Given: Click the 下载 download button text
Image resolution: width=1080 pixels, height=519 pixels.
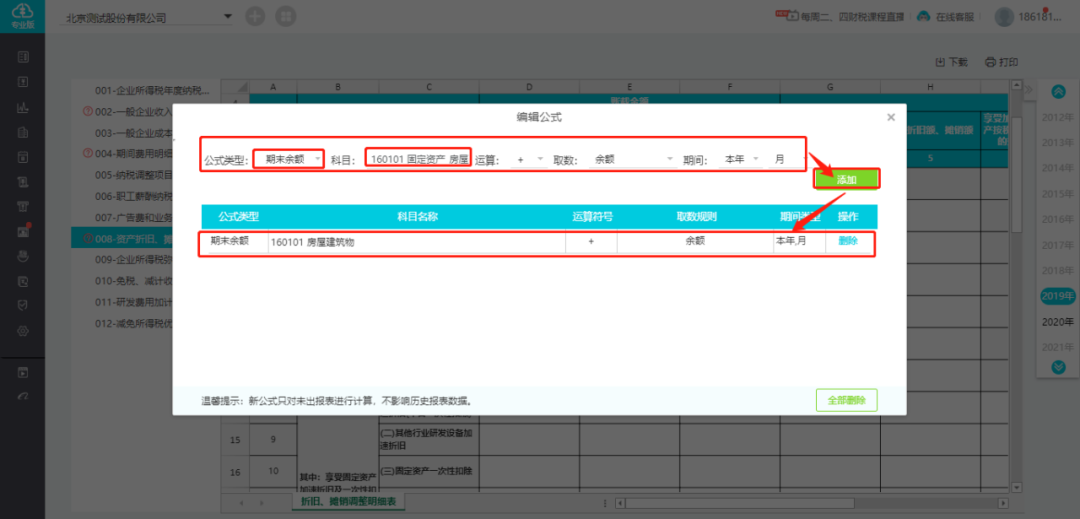Looking at the screenshot, I should pyautogui.click(x=958, y=62).
